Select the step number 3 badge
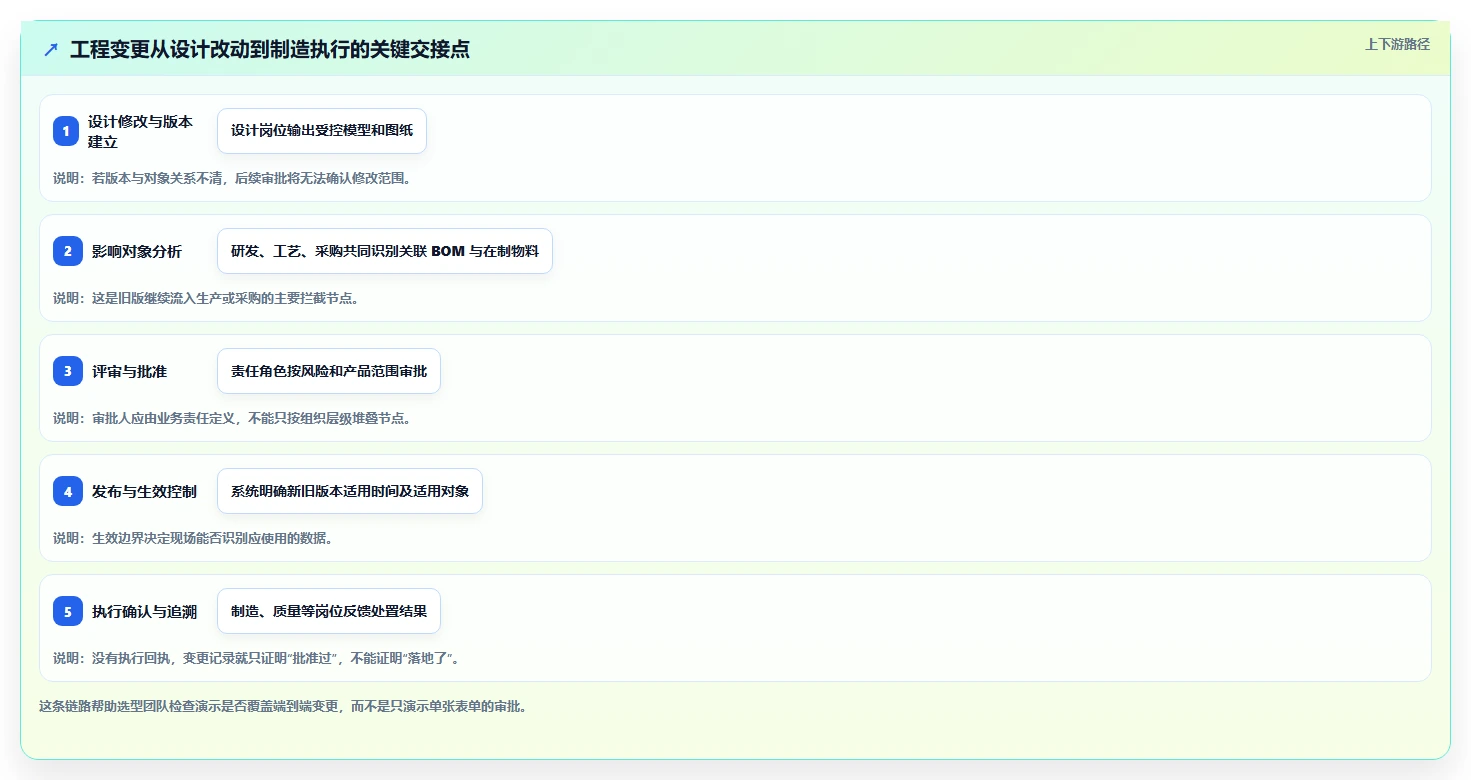The width and height of the screenshot is (1471, 780). (x=67, y=371)
